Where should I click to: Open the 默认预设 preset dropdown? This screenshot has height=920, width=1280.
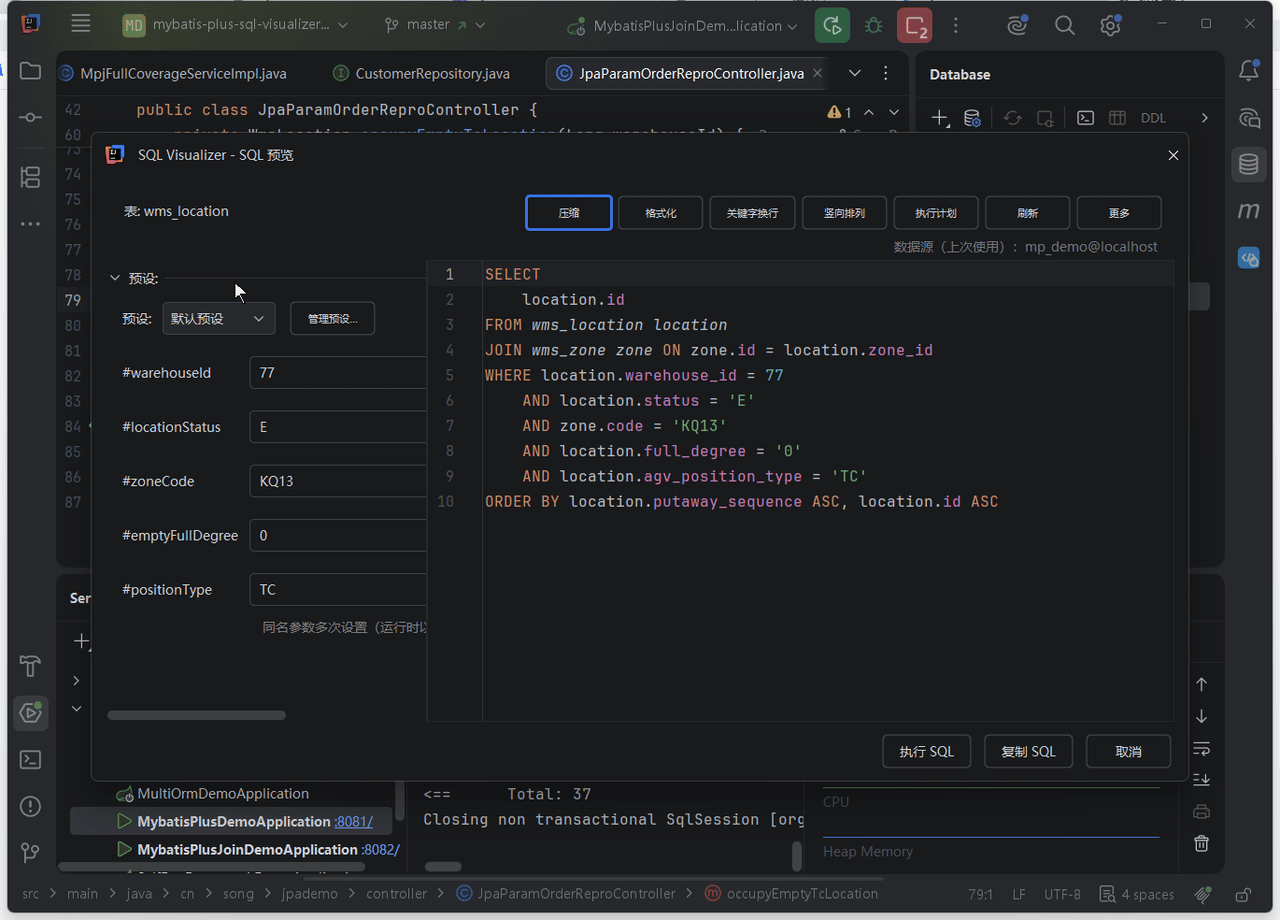point(219,319)
